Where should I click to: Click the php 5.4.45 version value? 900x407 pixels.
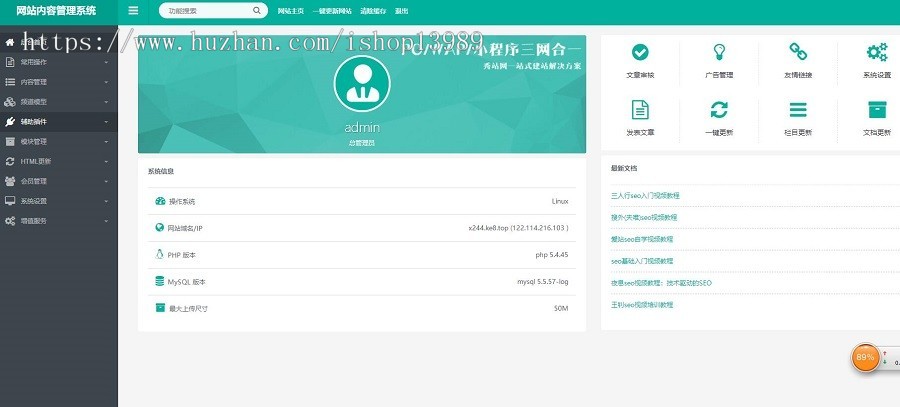[552, 254]
